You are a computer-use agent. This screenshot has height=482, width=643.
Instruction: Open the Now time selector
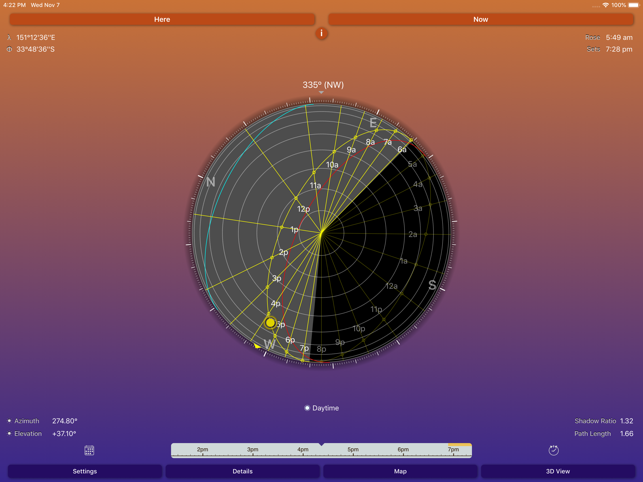pos(480,19)
